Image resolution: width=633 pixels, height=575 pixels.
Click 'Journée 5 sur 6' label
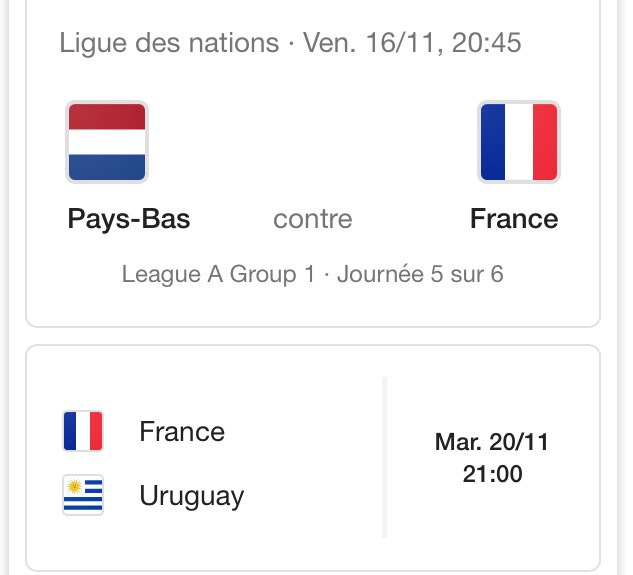(420, 274)
